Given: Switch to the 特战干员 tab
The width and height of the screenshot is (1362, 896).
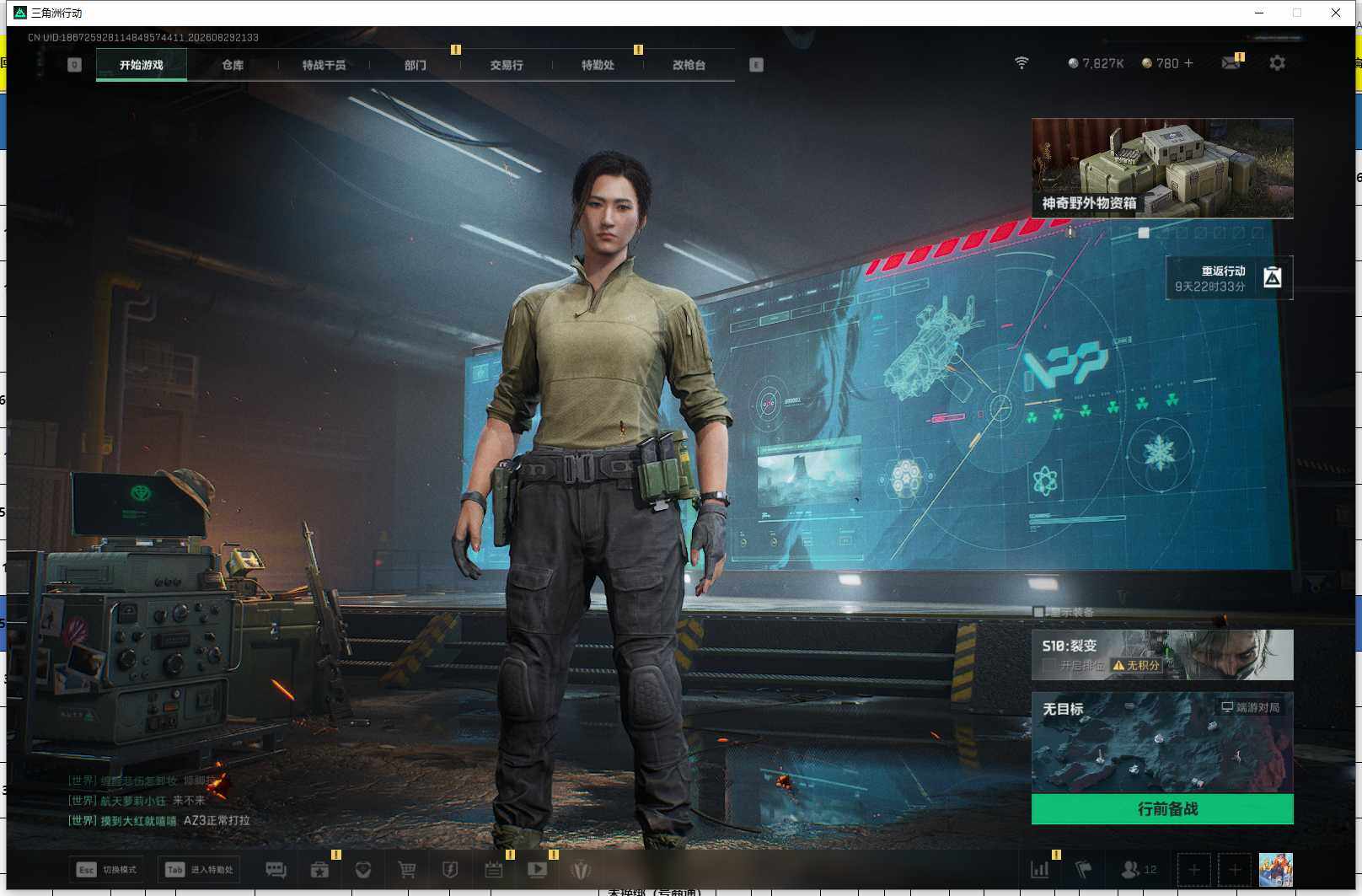Looking at the screenshot, I should click(x=324, y=65).
